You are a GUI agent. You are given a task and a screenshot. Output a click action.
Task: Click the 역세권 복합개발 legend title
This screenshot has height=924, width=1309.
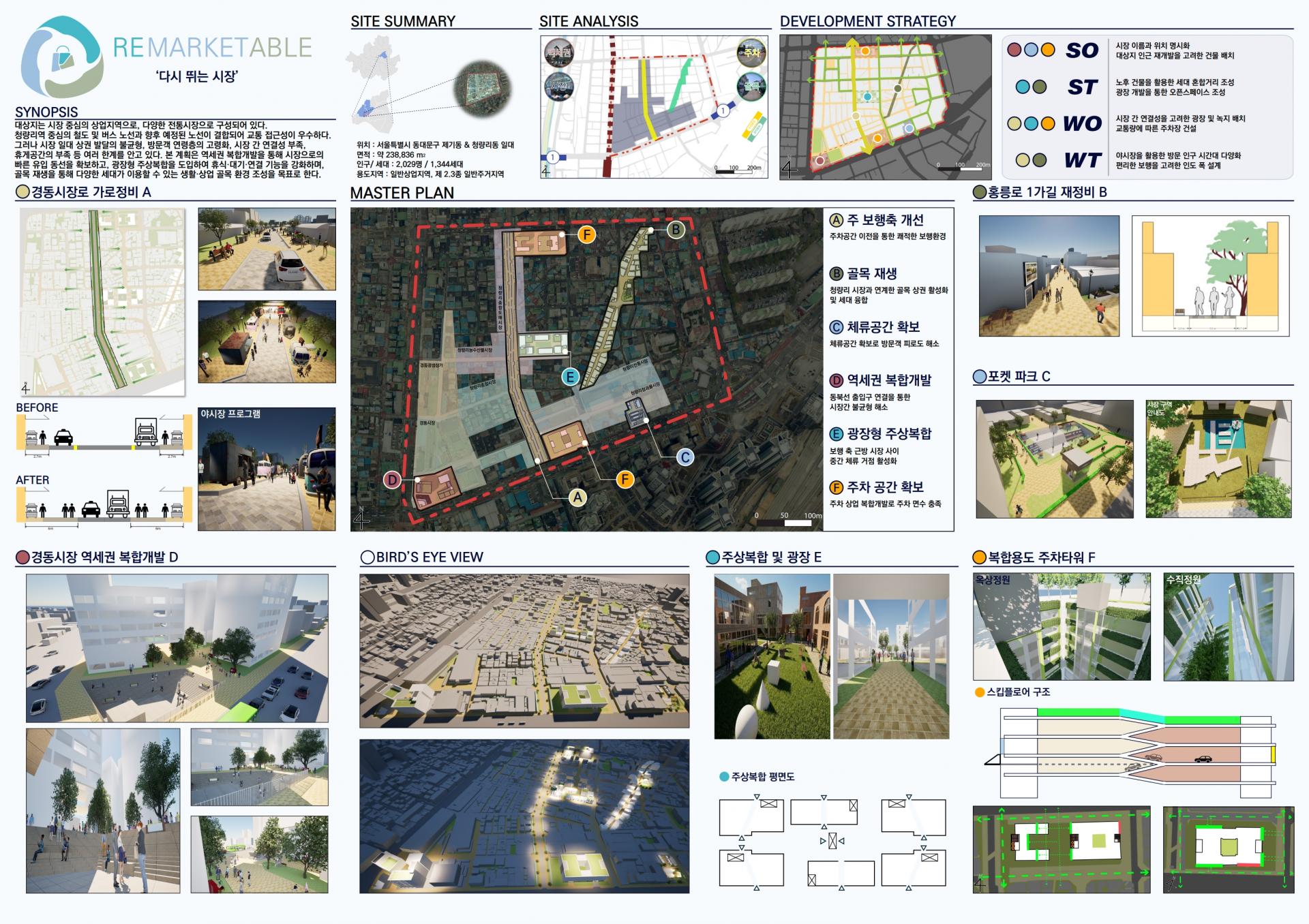(889, 380)
